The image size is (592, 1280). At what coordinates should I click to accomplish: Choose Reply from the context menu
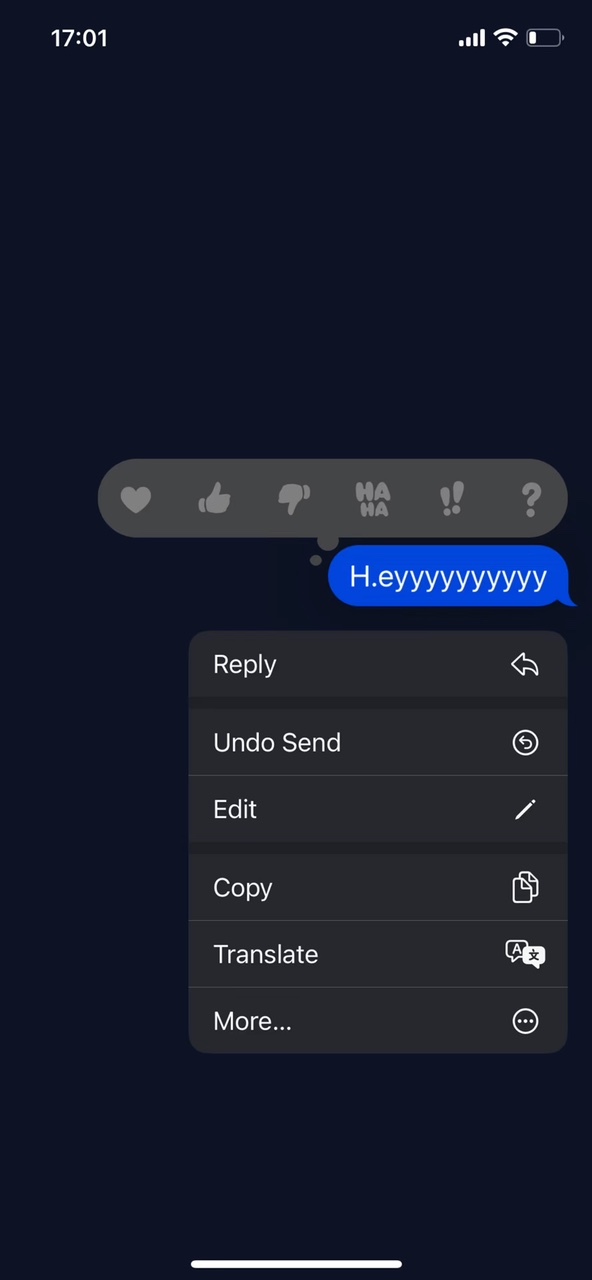(x=378, y=664)
